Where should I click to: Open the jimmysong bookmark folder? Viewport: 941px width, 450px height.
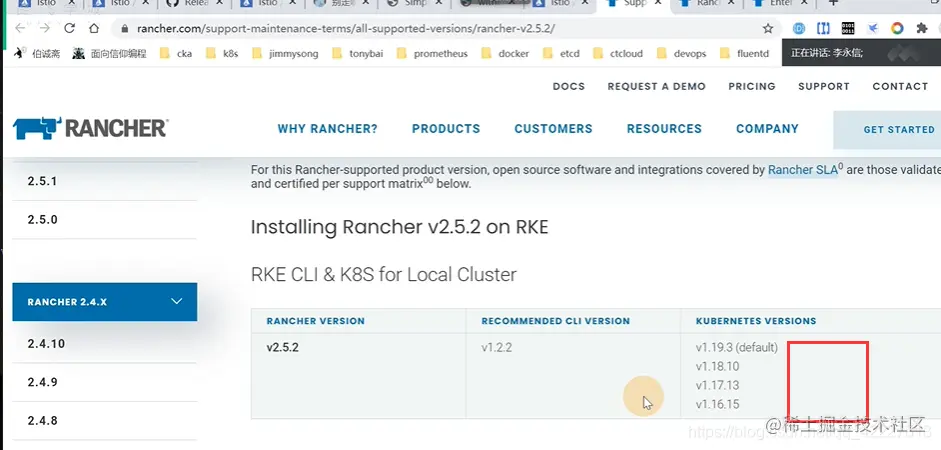click(285, 53)
